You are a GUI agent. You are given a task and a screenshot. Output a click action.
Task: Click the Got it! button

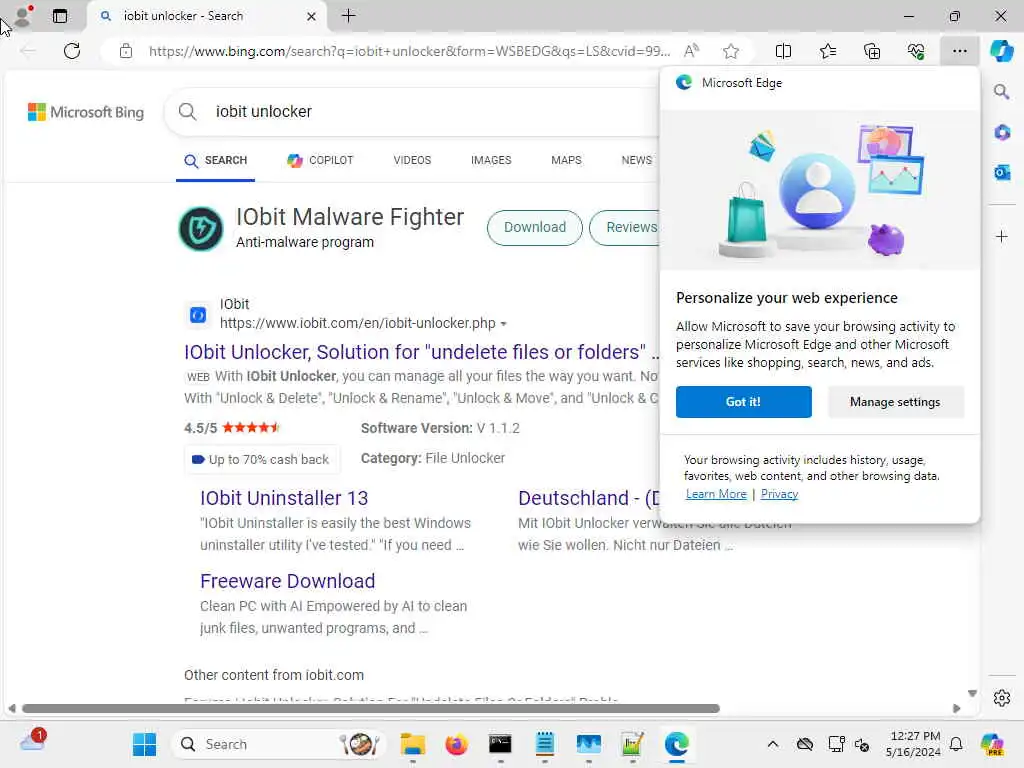pos(743,402)
